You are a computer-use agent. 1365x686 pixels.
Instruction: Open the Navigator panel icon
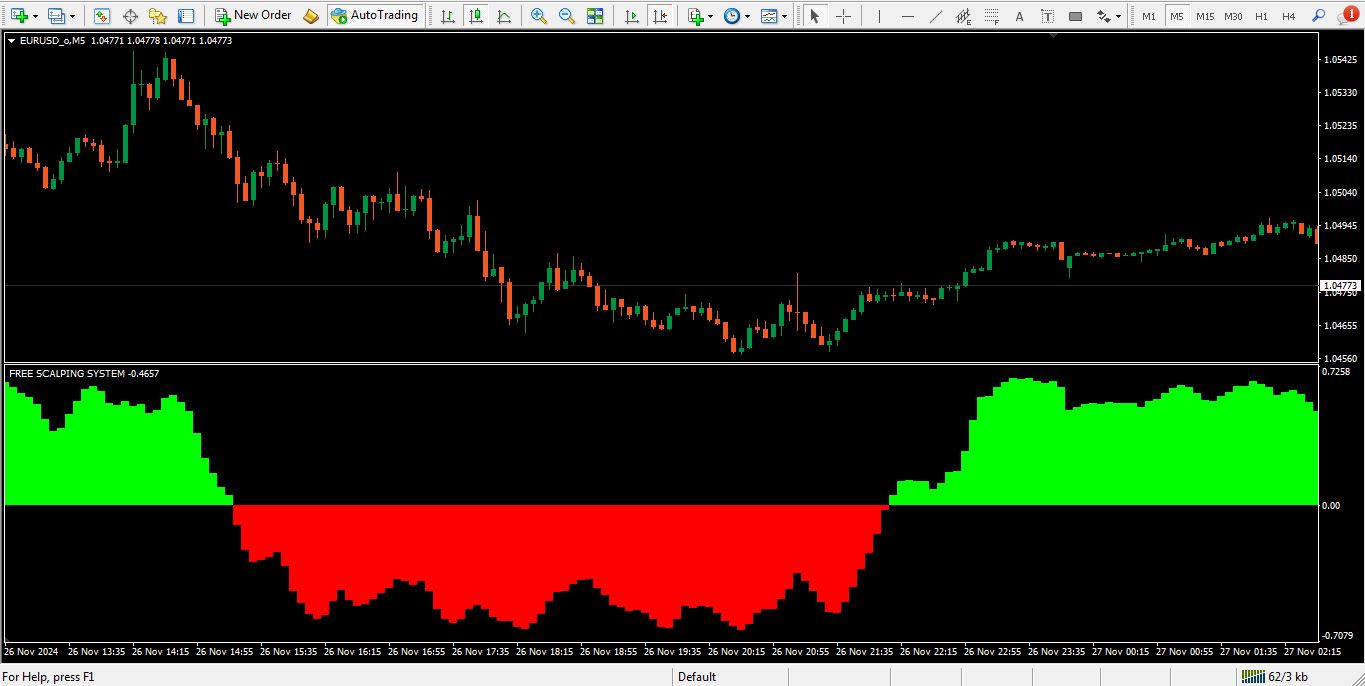(x=158, y=16)
